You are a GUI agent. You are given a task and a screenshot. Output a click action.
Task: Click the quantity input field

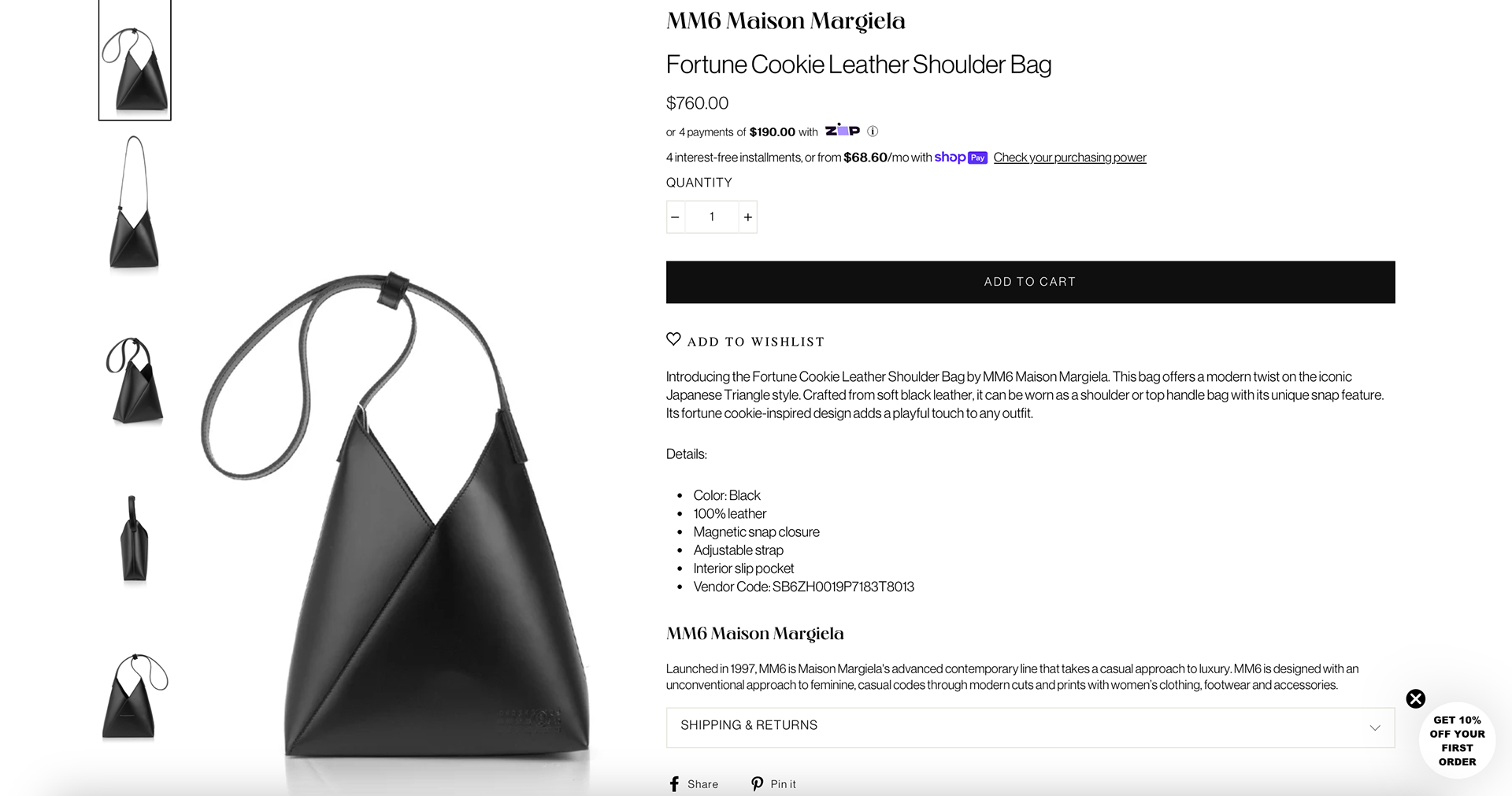pyautogui.click(x=712, y=217)
